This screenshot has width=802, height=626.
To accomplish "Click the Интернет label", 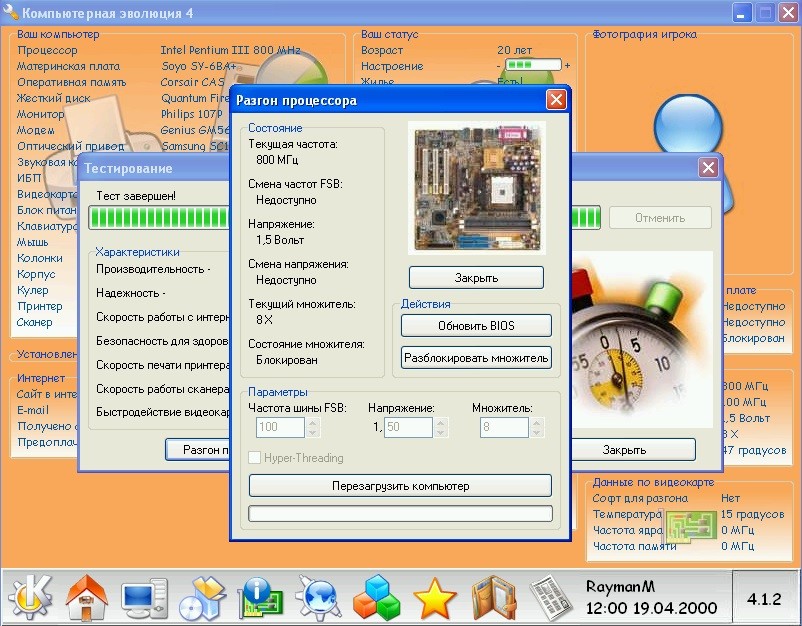I will [x=41, y=378].
